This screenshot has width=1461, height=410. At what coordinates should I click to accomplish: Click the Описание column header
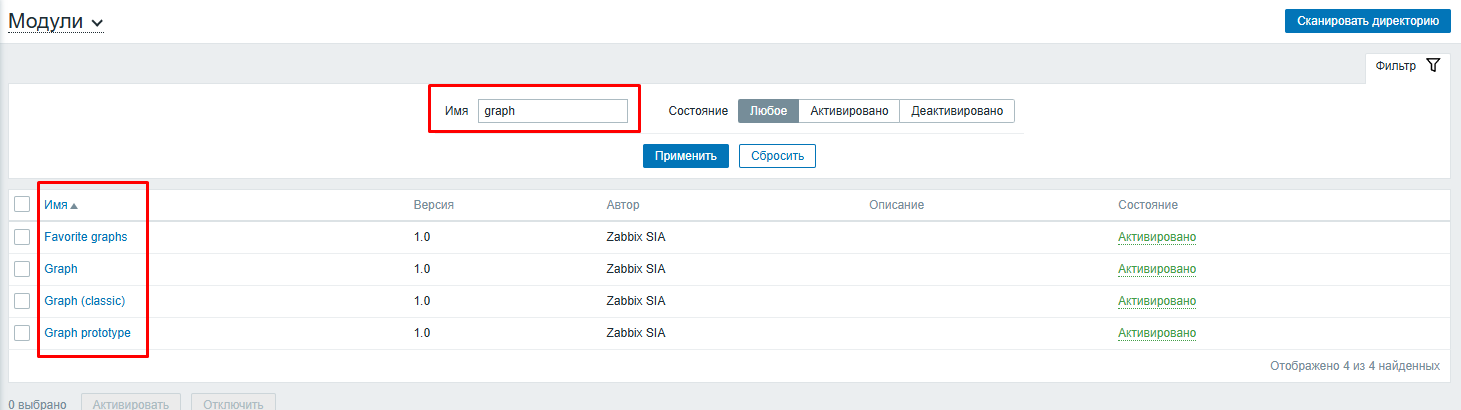pyautogui.click(x=896, y=205)
